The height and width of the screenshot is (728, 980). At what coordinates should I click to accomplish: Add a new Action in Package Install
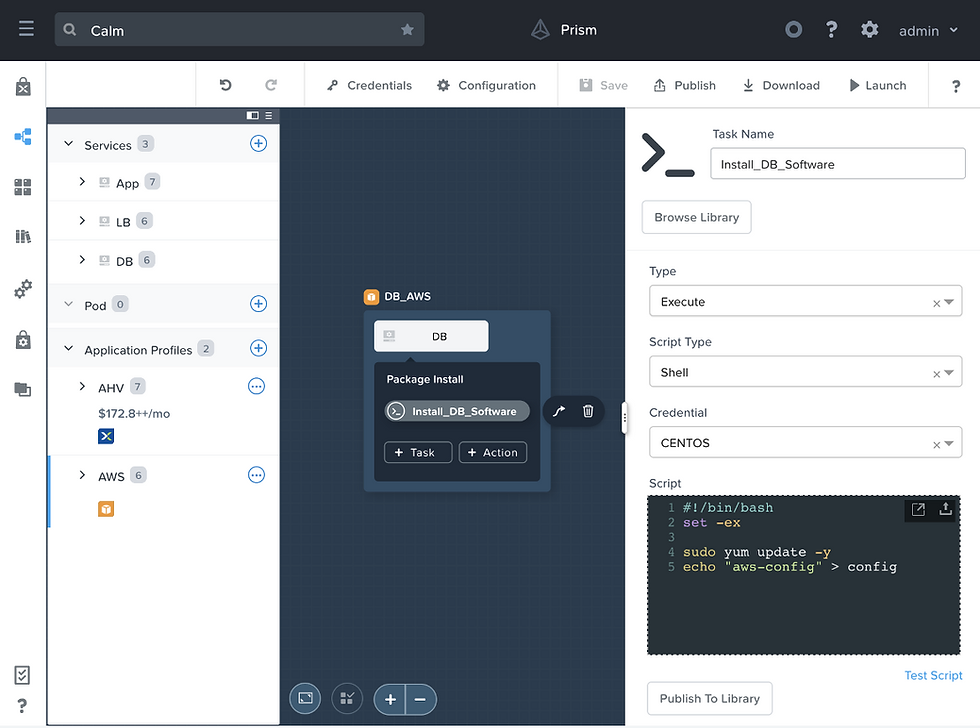492,452
